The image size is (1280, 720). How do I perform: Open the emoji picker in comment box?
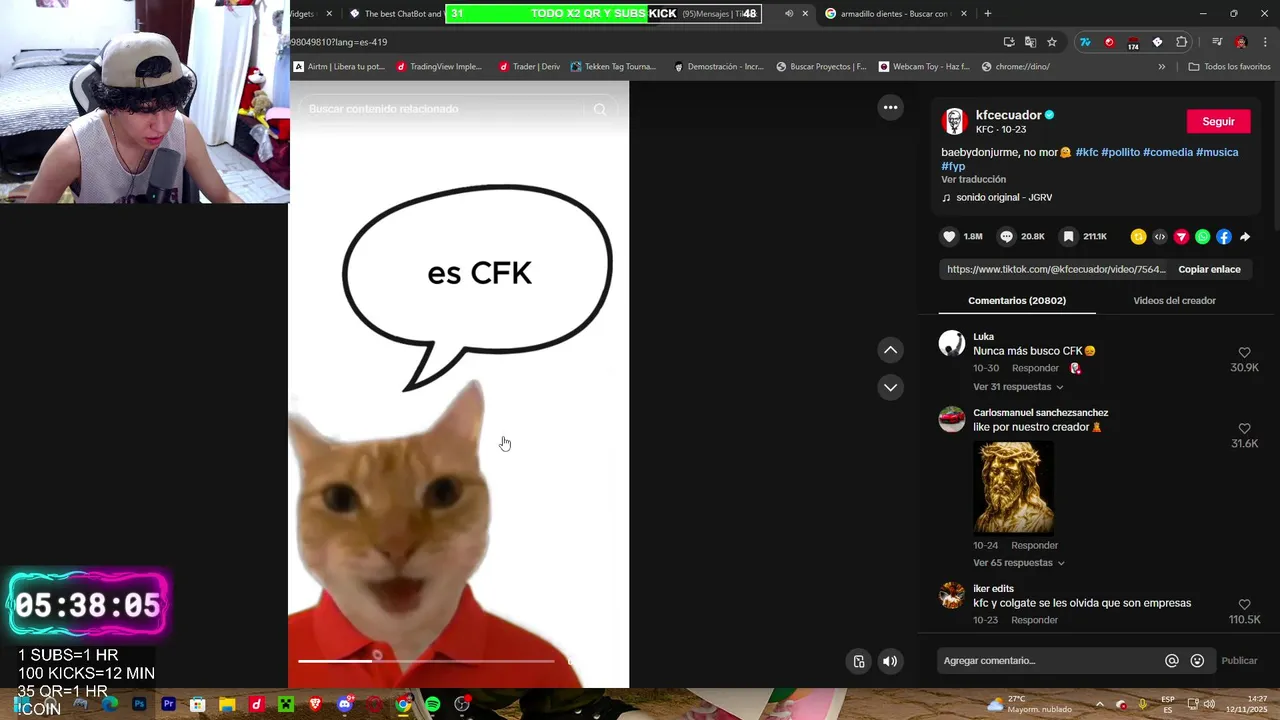coord(1197,661)
